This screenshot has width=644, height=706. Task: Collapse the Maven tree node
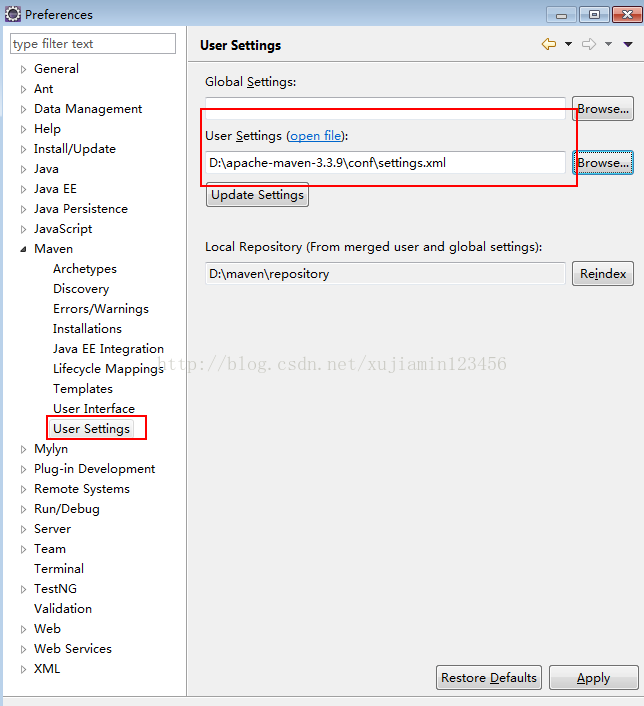pos(23,249)
